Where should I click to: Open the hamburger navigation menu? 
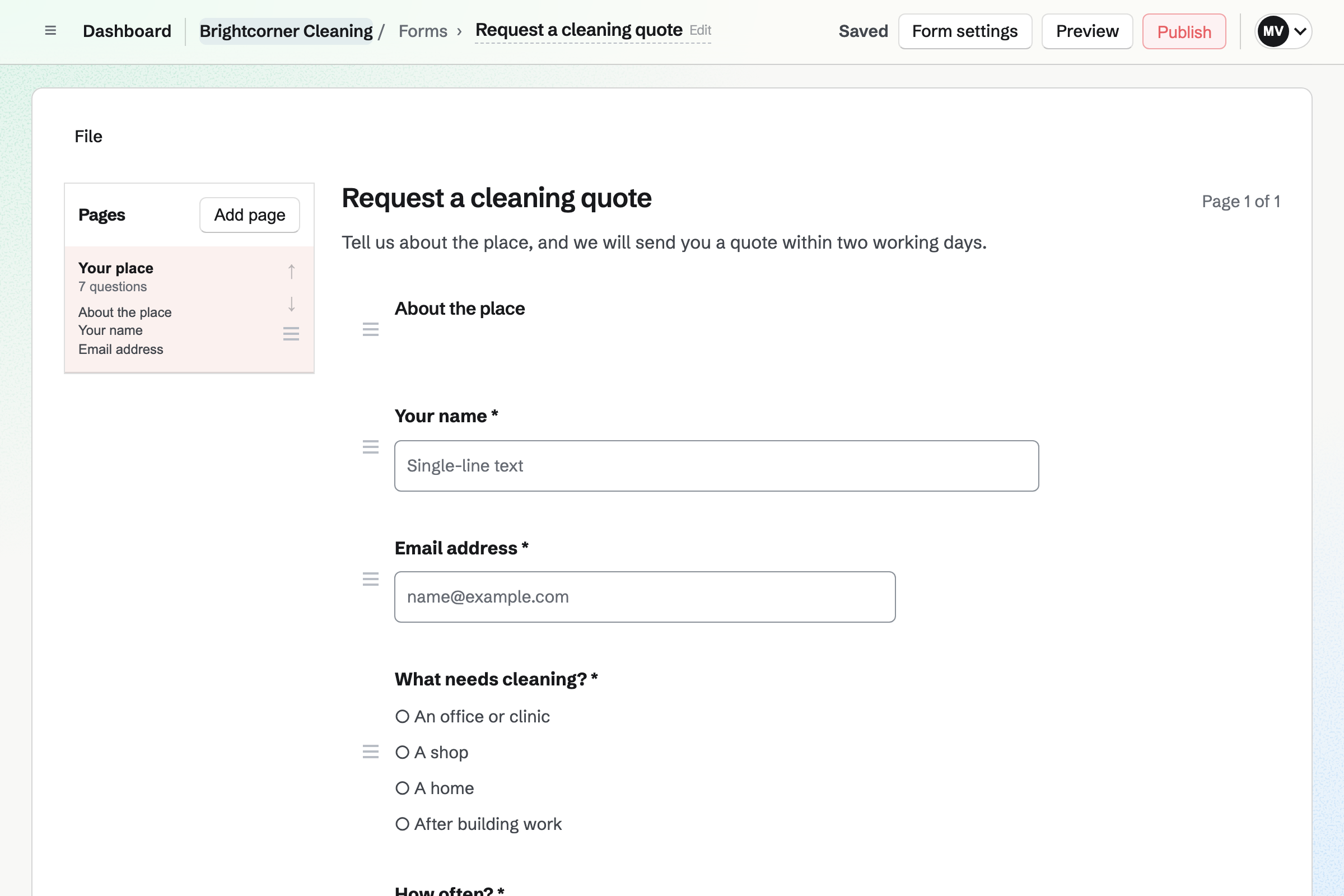coord(50,31)
